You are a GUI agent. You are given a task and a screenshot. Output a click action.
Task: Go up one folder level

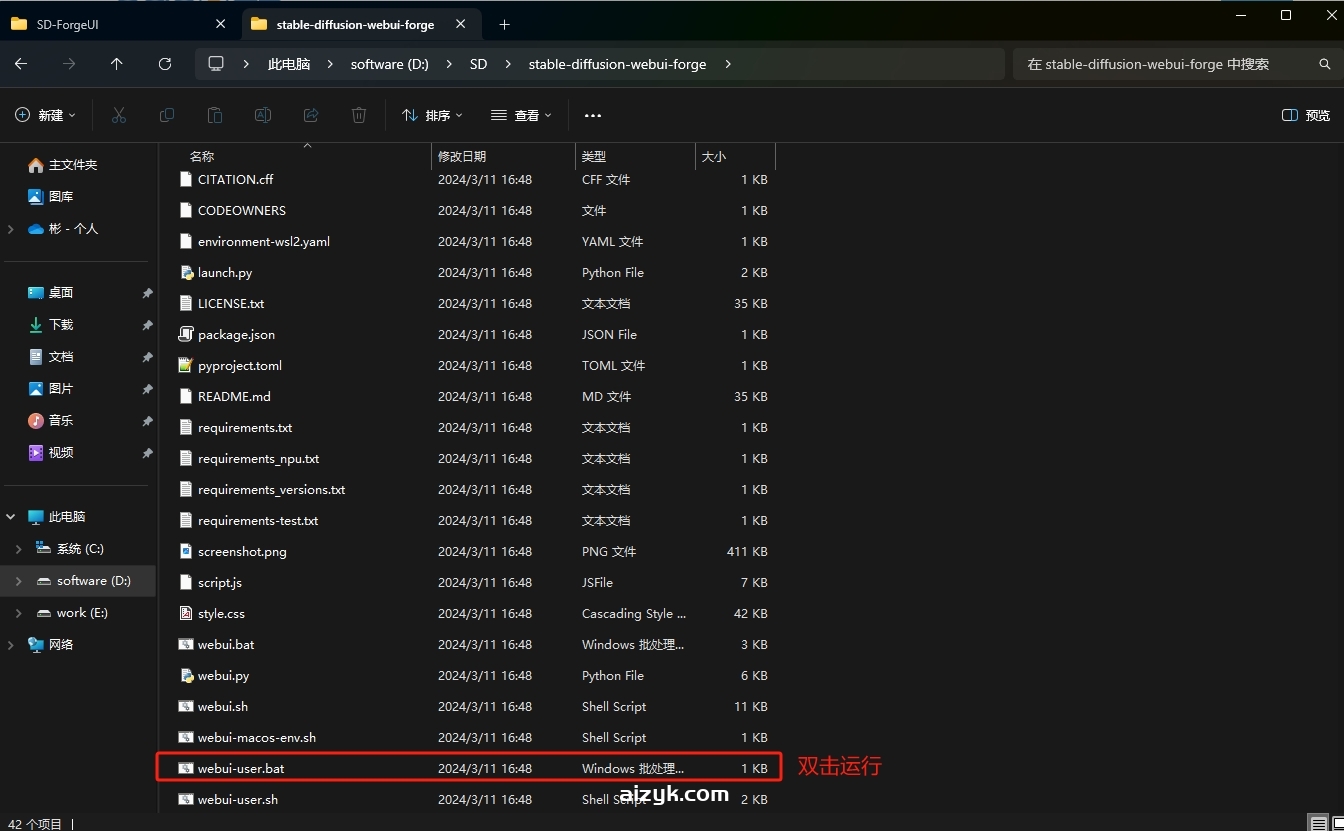[x=117, y=64]
